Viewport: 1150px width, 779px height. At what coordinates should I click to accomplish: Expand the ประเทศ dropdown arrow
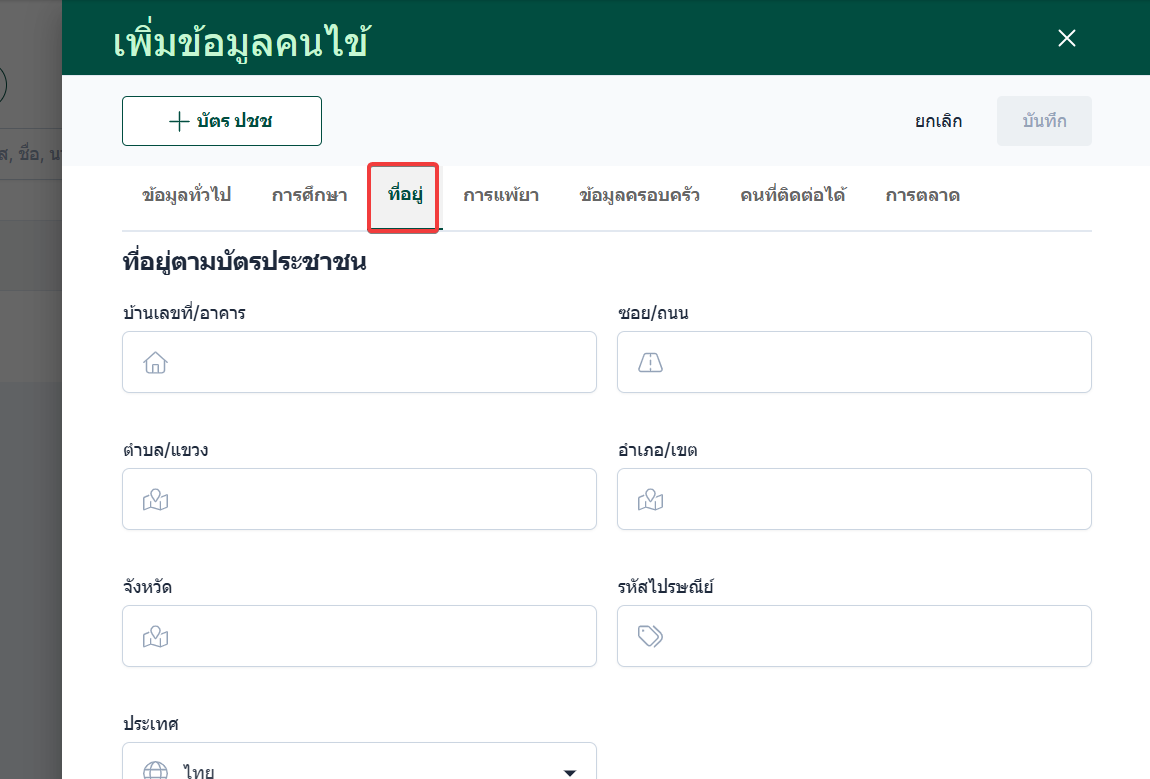click(569, 772)
